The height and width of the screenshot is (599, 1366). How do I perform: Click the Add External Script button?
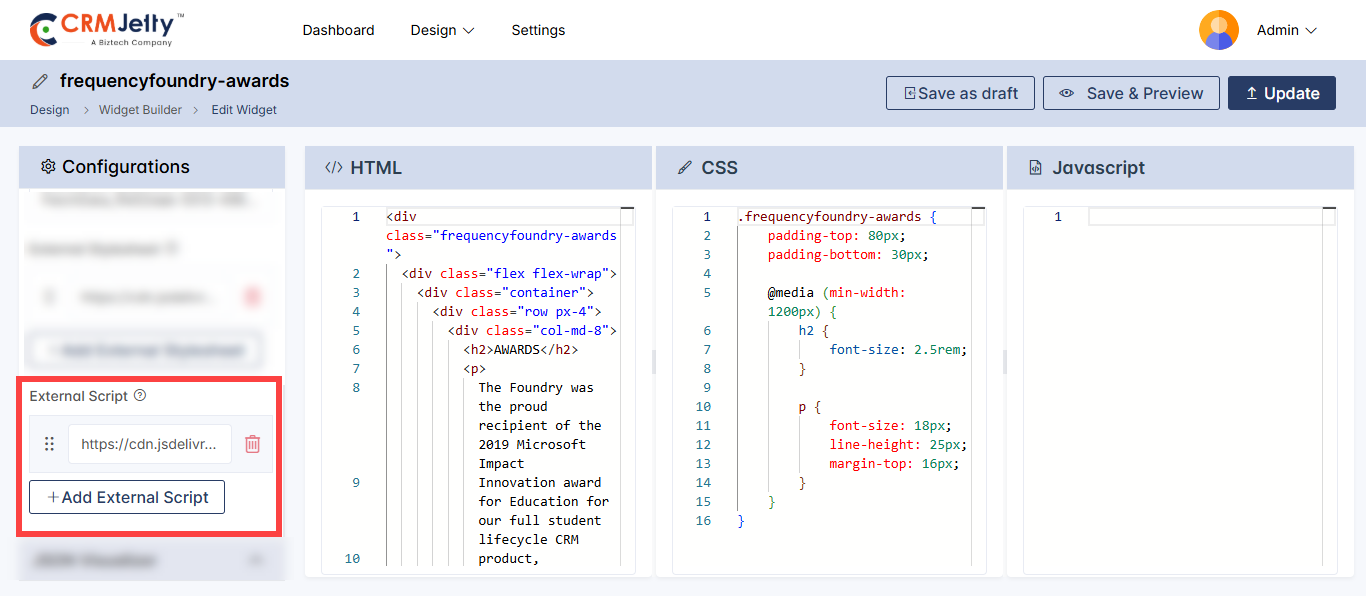[x=127, y=497]
